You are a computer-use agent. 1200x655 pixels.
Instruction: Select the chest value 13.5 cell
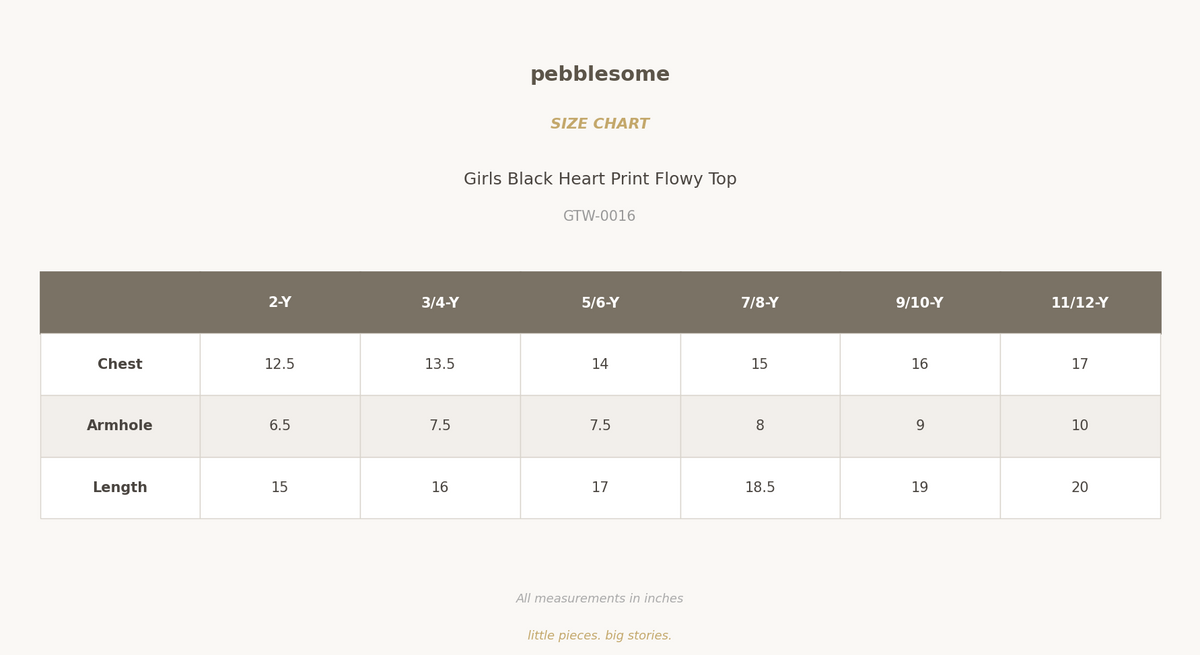(440, 365)
